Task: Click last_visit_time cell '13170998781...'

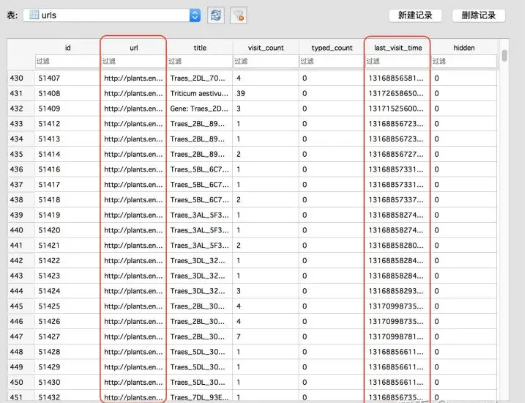Action: [x=398, y=337]
